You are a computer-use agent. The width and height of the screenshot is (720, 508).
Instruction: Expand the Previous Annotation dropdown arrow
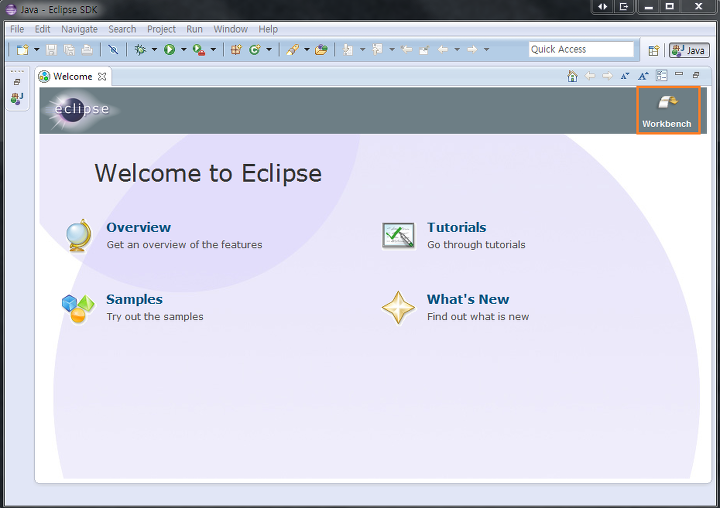click(392, 50)
